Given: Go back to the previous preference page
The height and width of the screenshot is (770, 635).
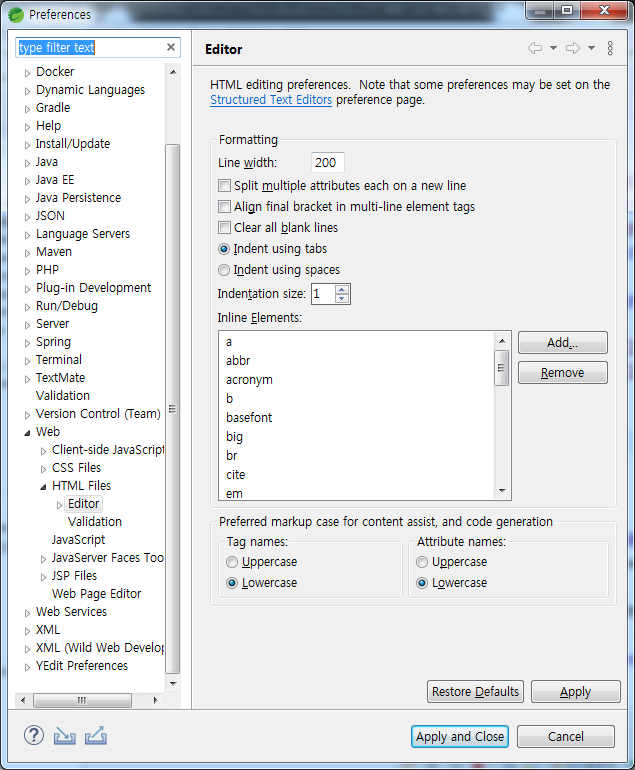Looking at the screenshot, I should 535,48.
